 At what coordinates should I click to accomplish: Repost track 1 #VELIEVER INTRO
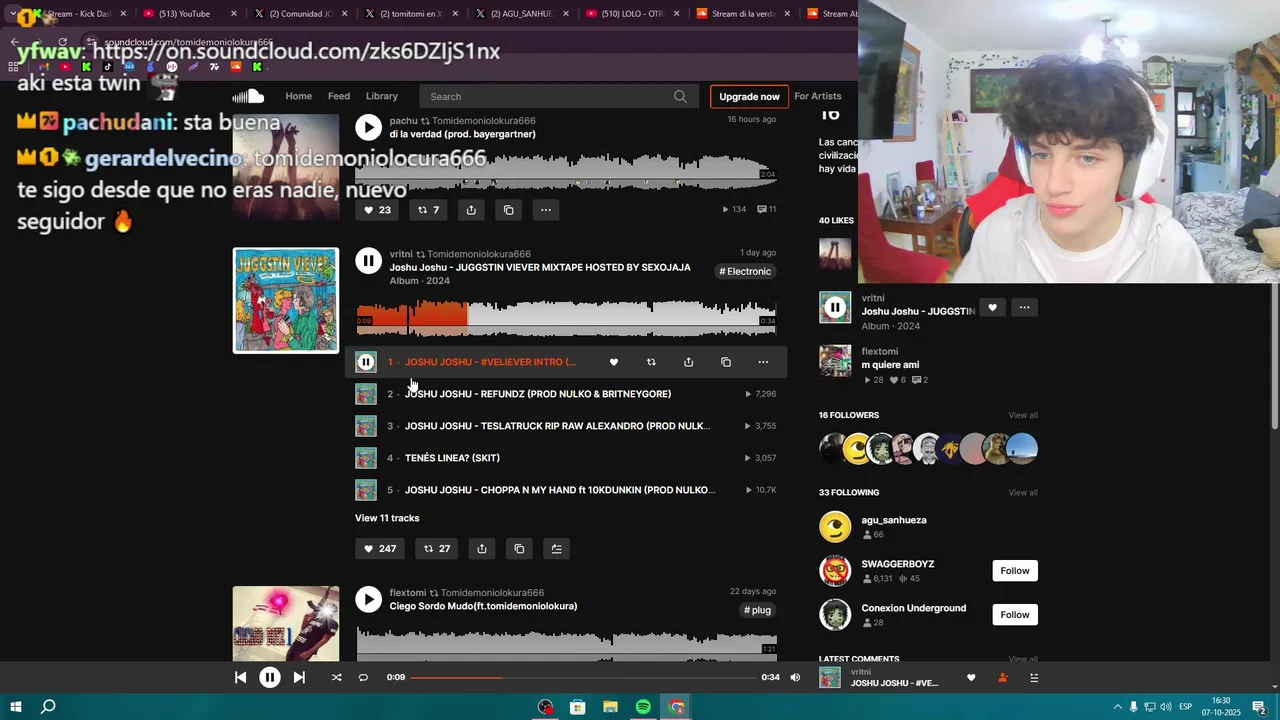651,362
